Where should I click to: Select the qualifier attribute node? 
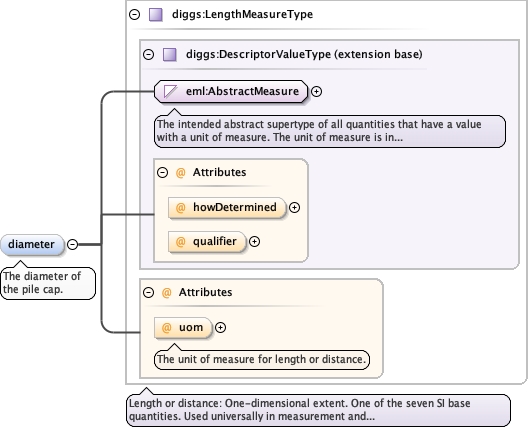point(207,242)
